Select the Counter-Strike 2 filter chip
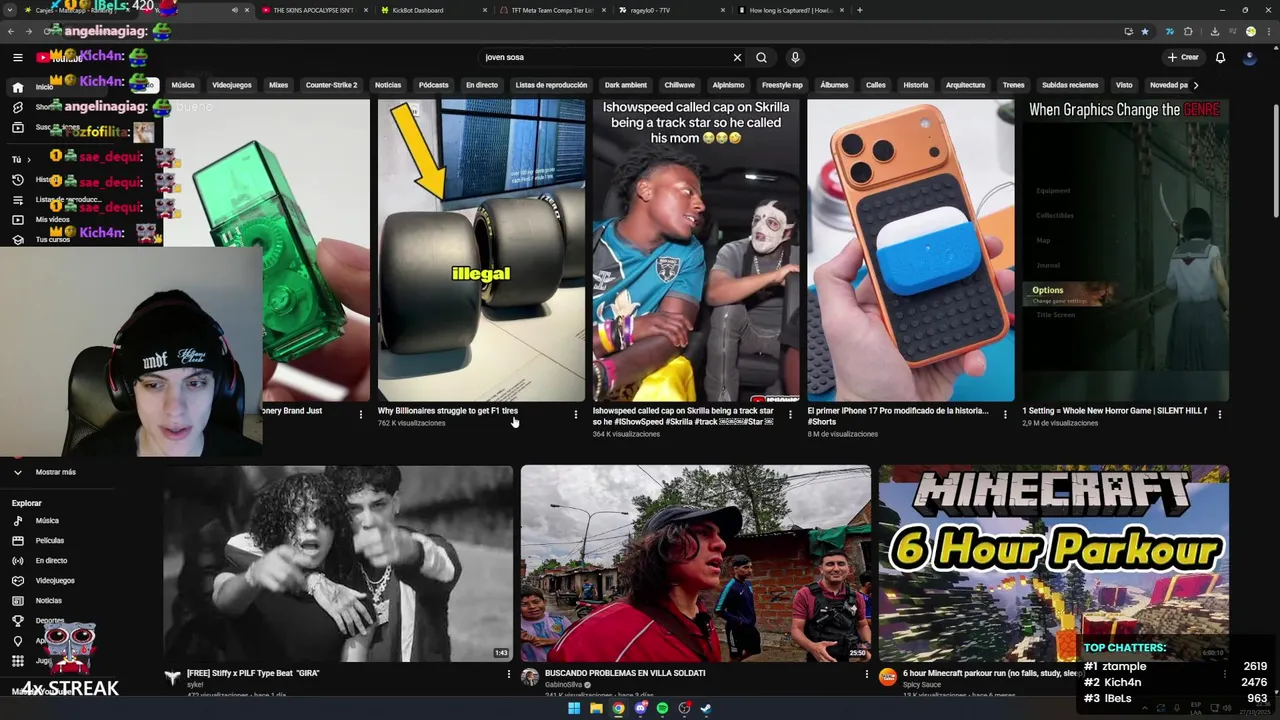This screenshot has width=1280, height=720. tap(331, 85)
